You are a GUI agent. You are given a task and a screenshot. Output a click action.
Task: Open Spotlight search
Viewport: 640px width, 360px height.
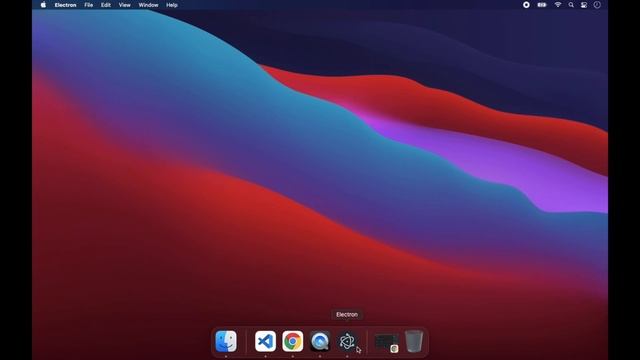click(x=571, y=5)
